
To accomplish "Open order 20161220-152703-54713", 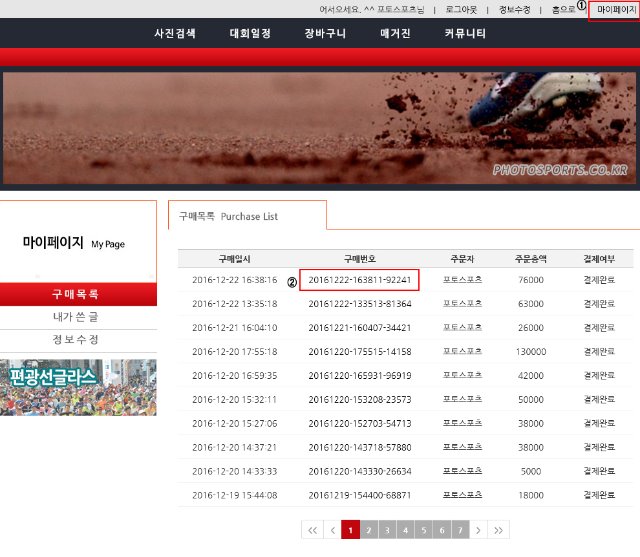I will point(360,424).
